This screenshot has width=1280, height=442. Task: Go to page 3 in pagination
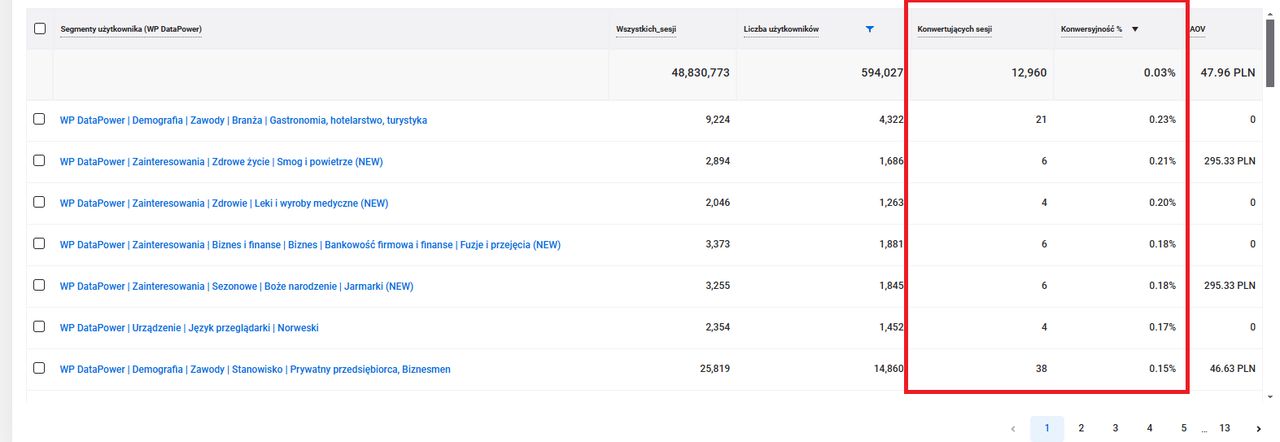[1115, 428]
